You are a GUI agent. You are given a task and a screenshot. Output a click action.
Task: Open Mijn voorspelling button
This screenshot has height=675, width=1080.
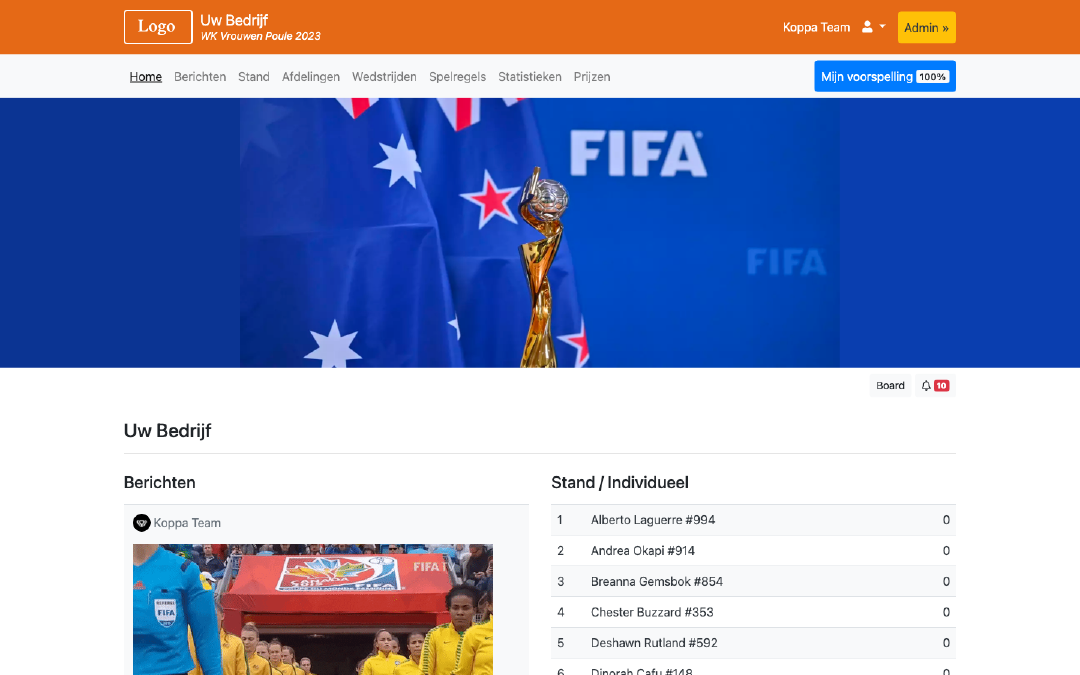884,76
